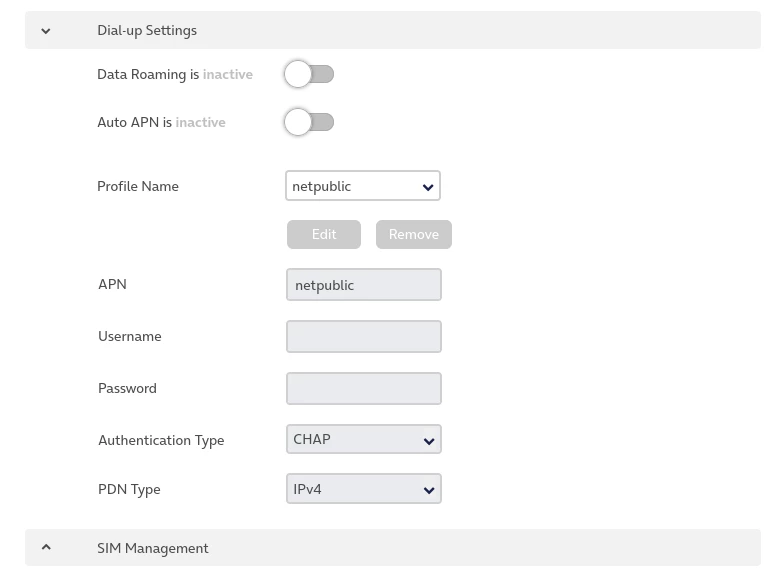Focus the empty Username text box
This screenshot has width=781, height=577.
tap(363, 337)
